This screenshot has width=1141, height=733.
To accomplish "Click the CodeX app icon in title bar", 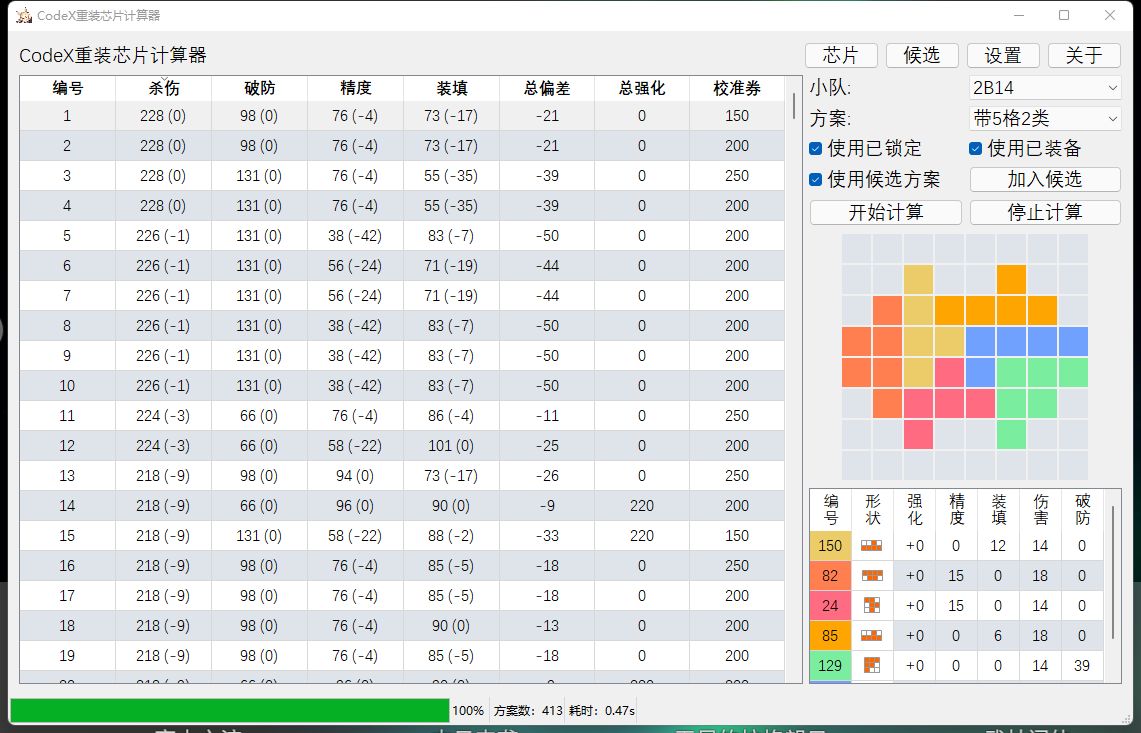I will (24, 15).
